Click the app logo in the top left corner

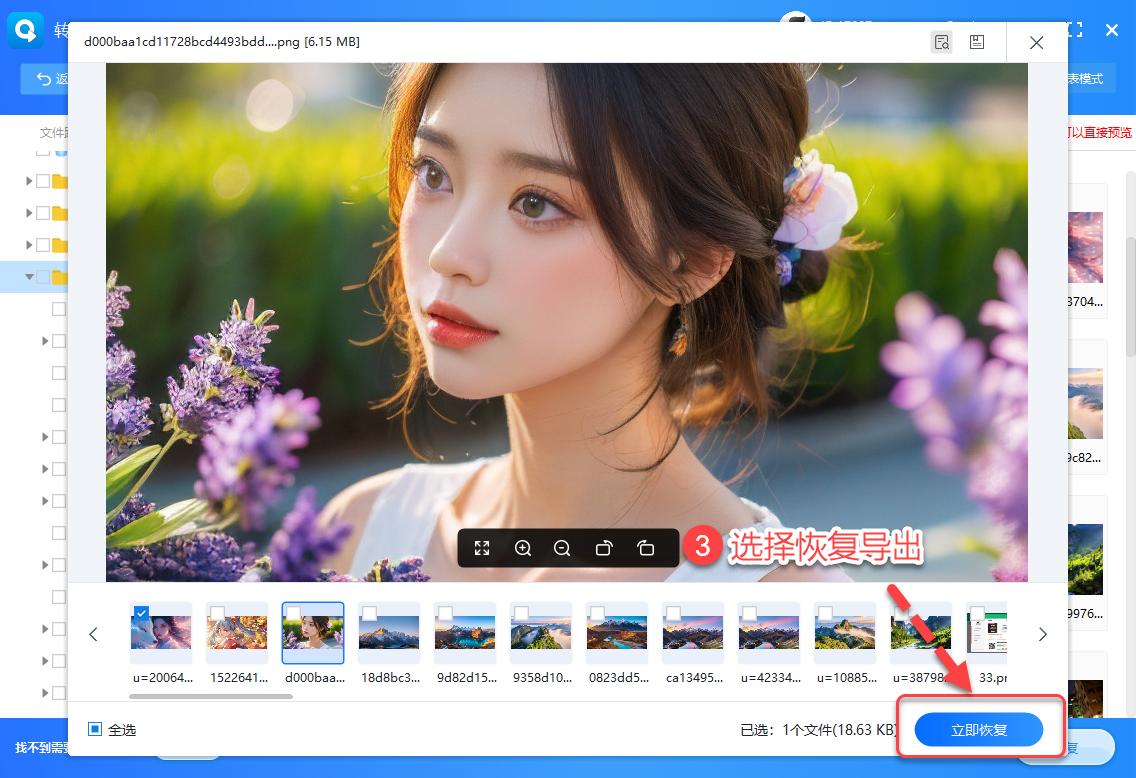(x=24, y=30)
